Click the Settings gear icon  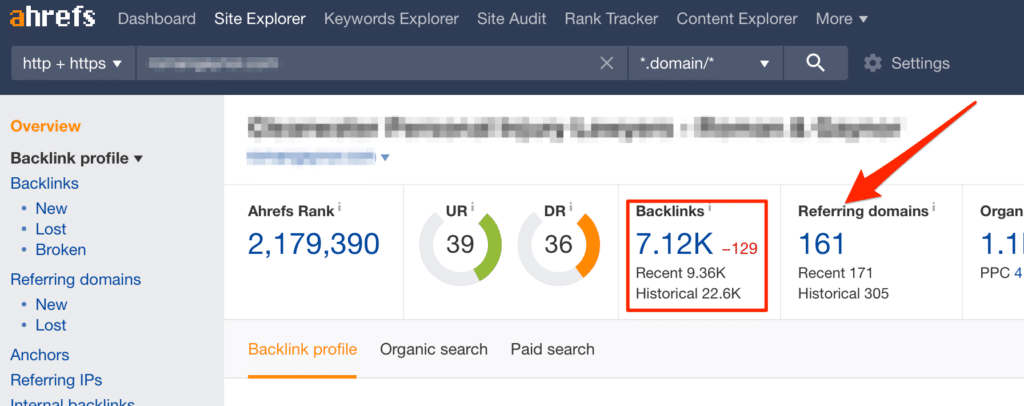click(872, 63)
